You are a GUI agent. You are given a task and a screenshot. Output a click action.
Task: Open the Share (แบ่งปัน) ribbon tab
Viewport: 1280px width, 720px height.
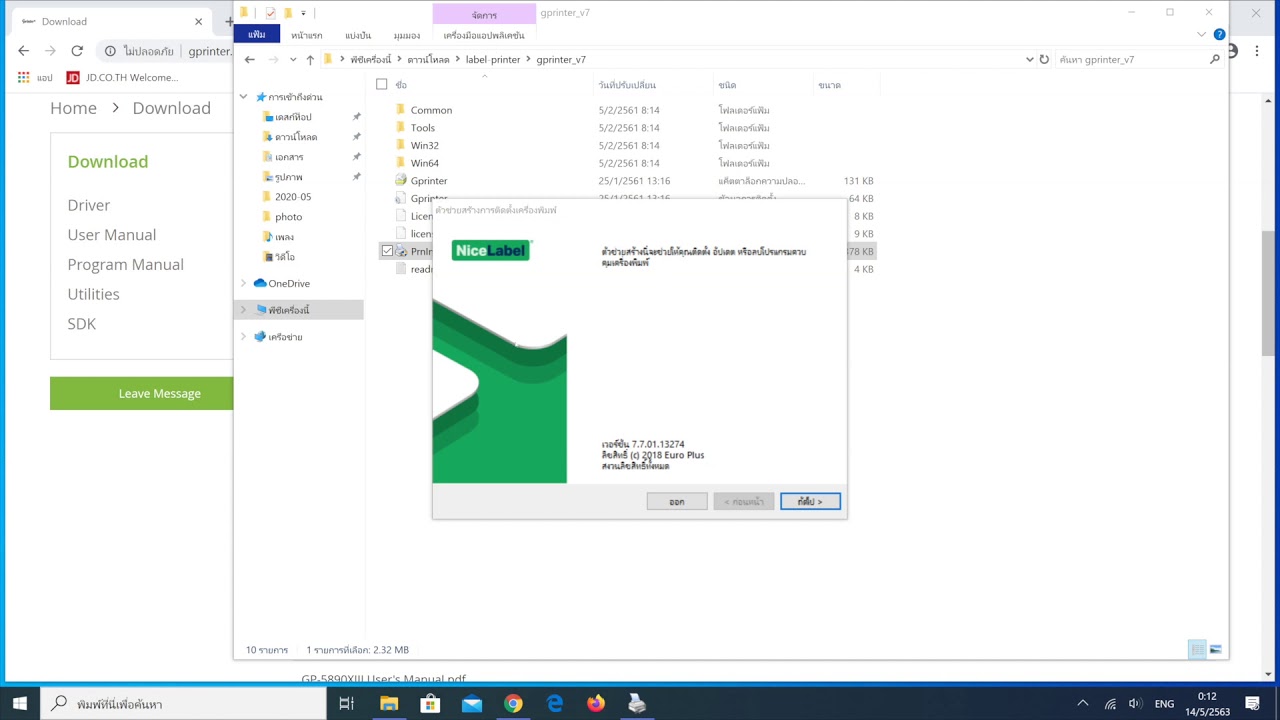click(x=358, y=35)
